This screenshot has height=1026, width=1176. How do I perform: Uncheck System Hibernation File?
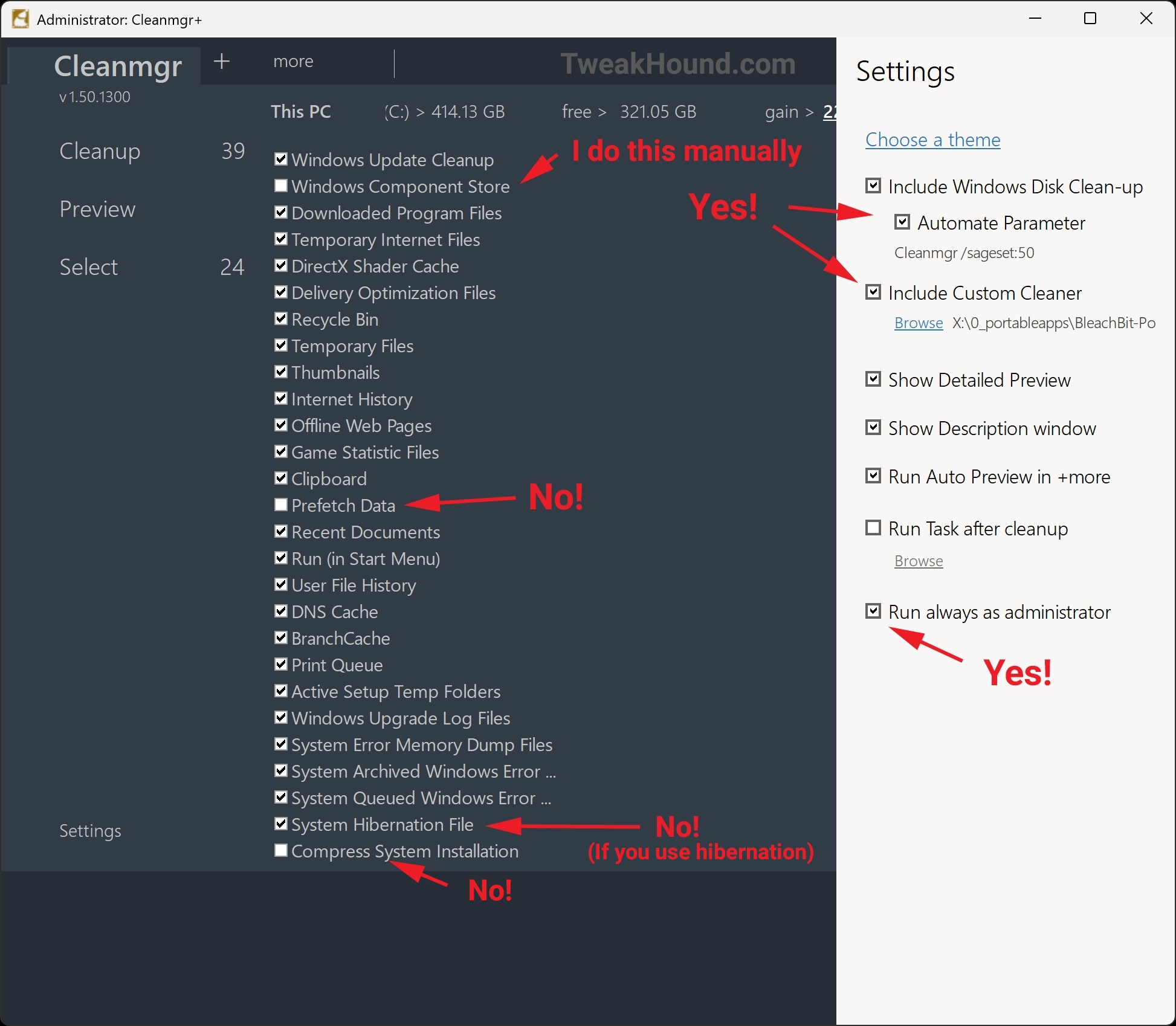pos(281,824)
